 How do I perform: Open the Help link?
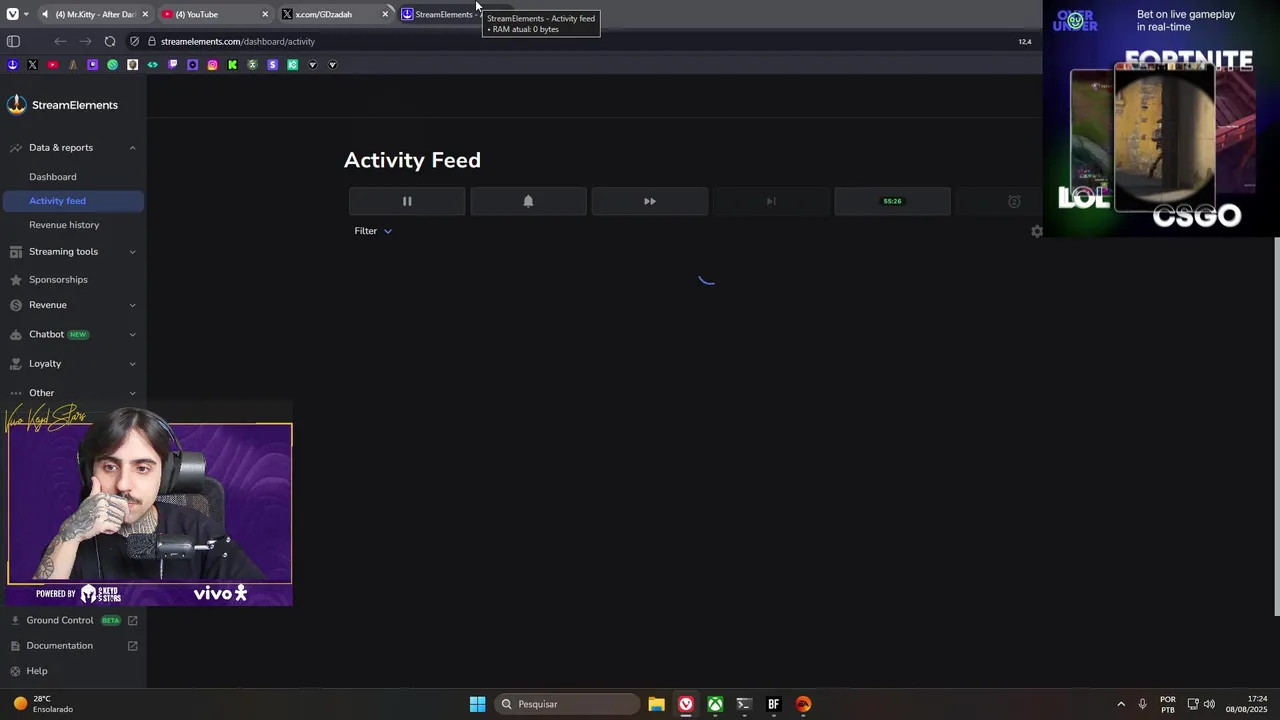point(37,671)
